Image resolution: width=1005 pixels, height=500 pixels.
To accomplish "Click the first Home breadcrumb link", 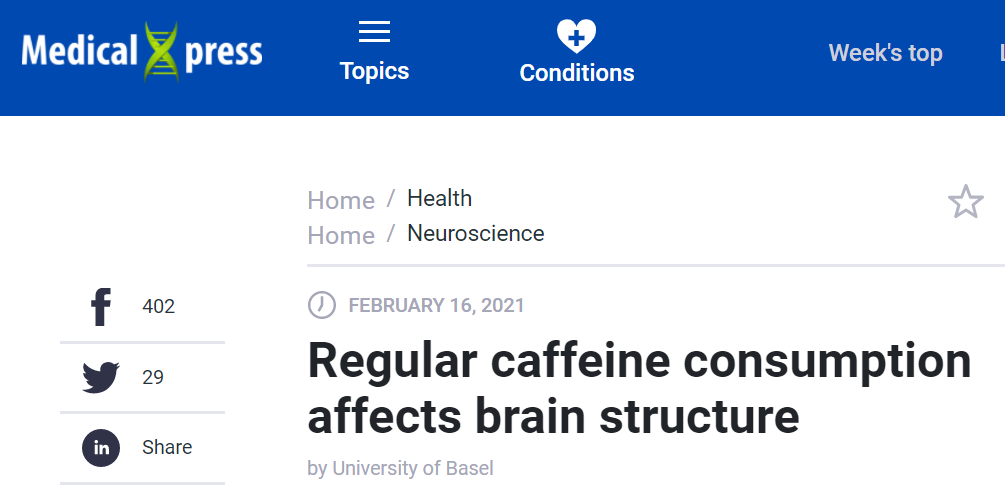I will pos(340,200).
